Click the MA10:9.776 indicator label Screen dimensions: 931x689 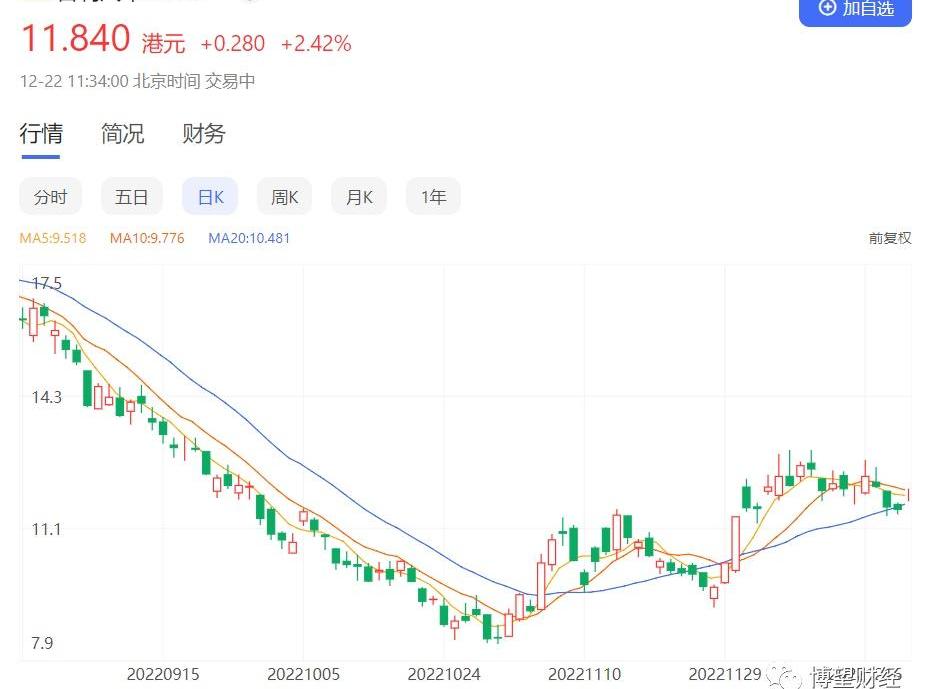click(147, 238)
